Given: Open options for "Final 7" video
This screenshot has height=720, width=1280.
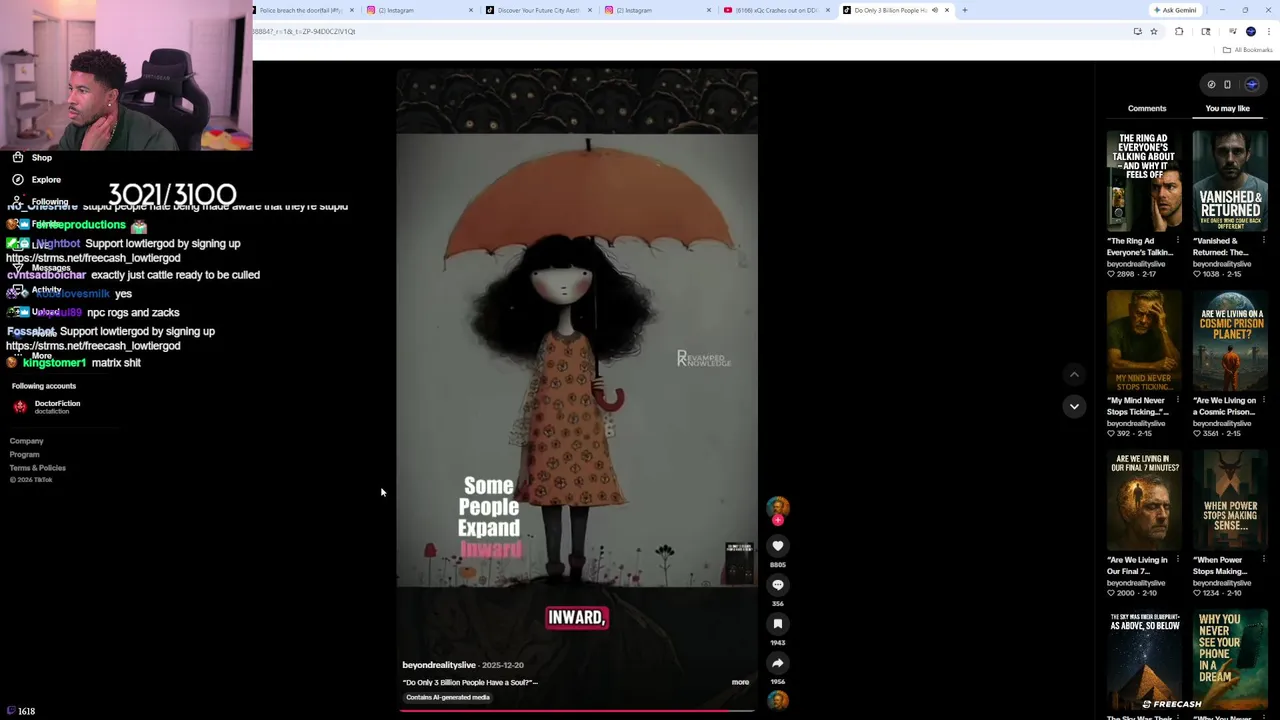Looking at the screenshot, I should point(1177,560).
